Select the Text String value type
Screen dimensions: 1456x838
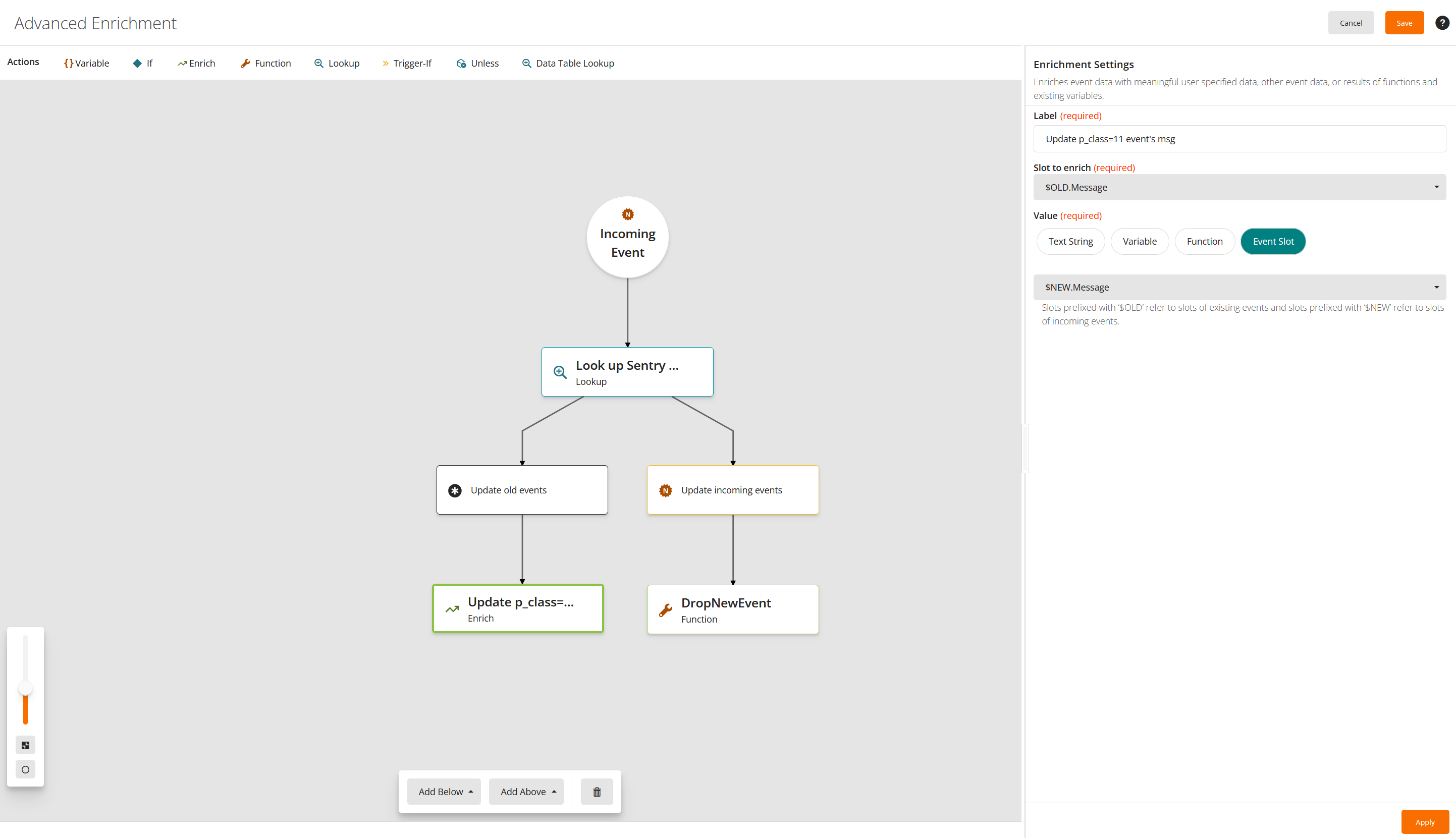click(1070, 241)
